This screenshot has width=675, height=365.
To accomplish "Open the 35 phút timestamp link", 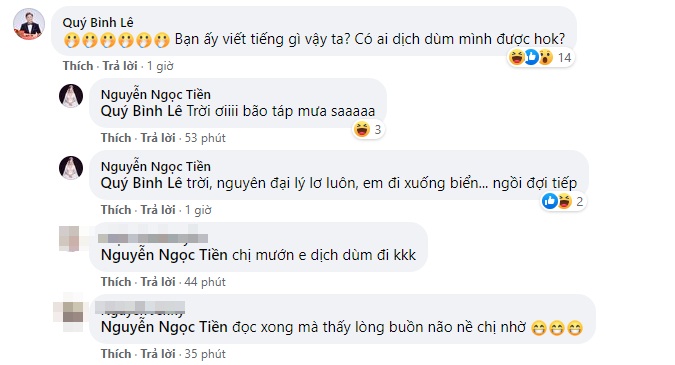I will tap(205, 353).
